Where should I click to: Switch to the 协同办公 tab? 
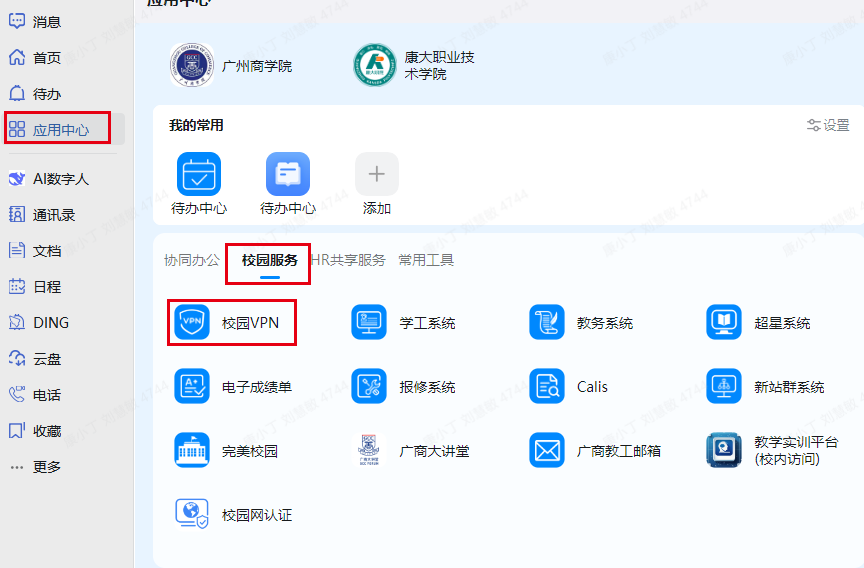(191, 260)
